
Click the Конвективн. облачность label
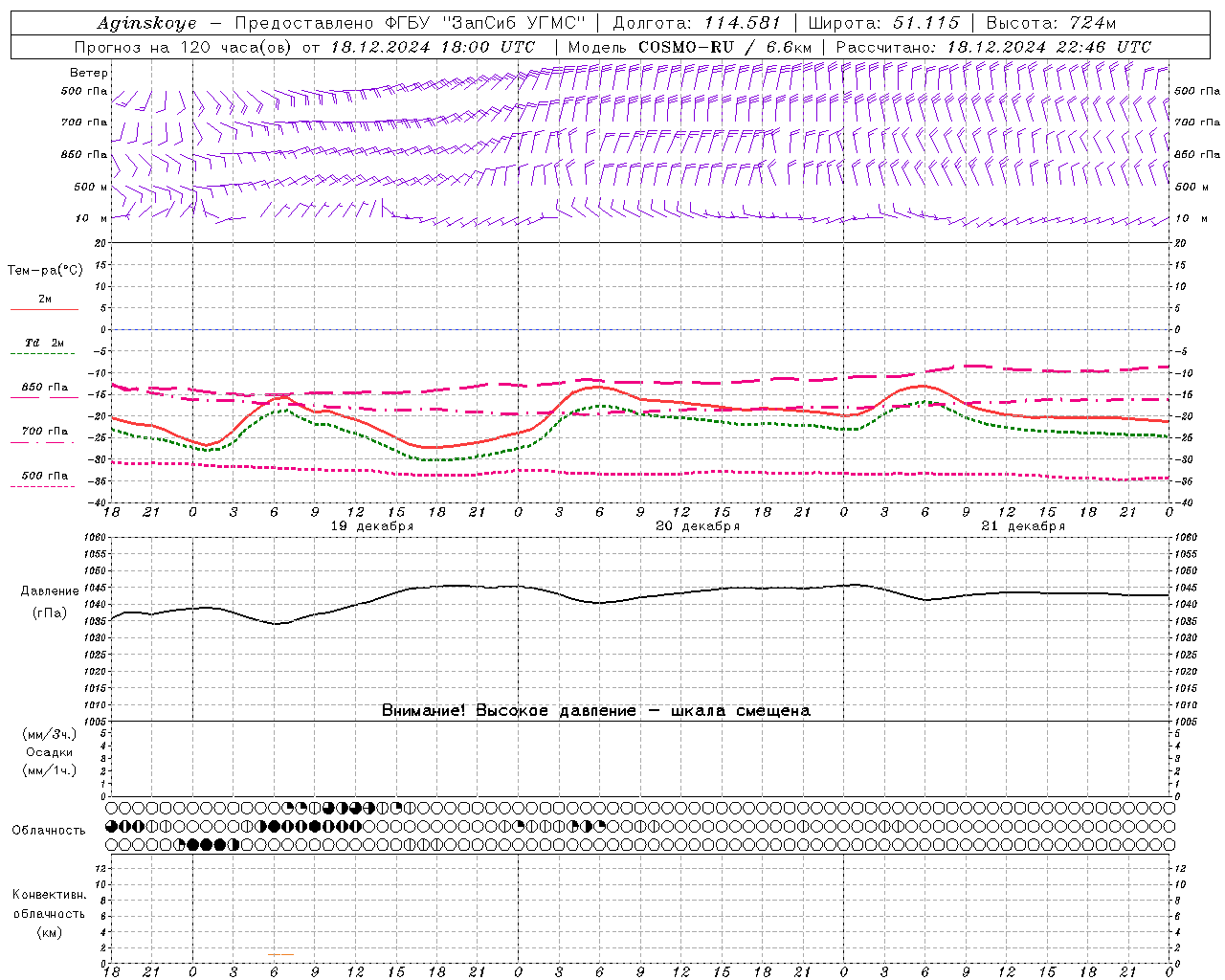click(49, 904)
